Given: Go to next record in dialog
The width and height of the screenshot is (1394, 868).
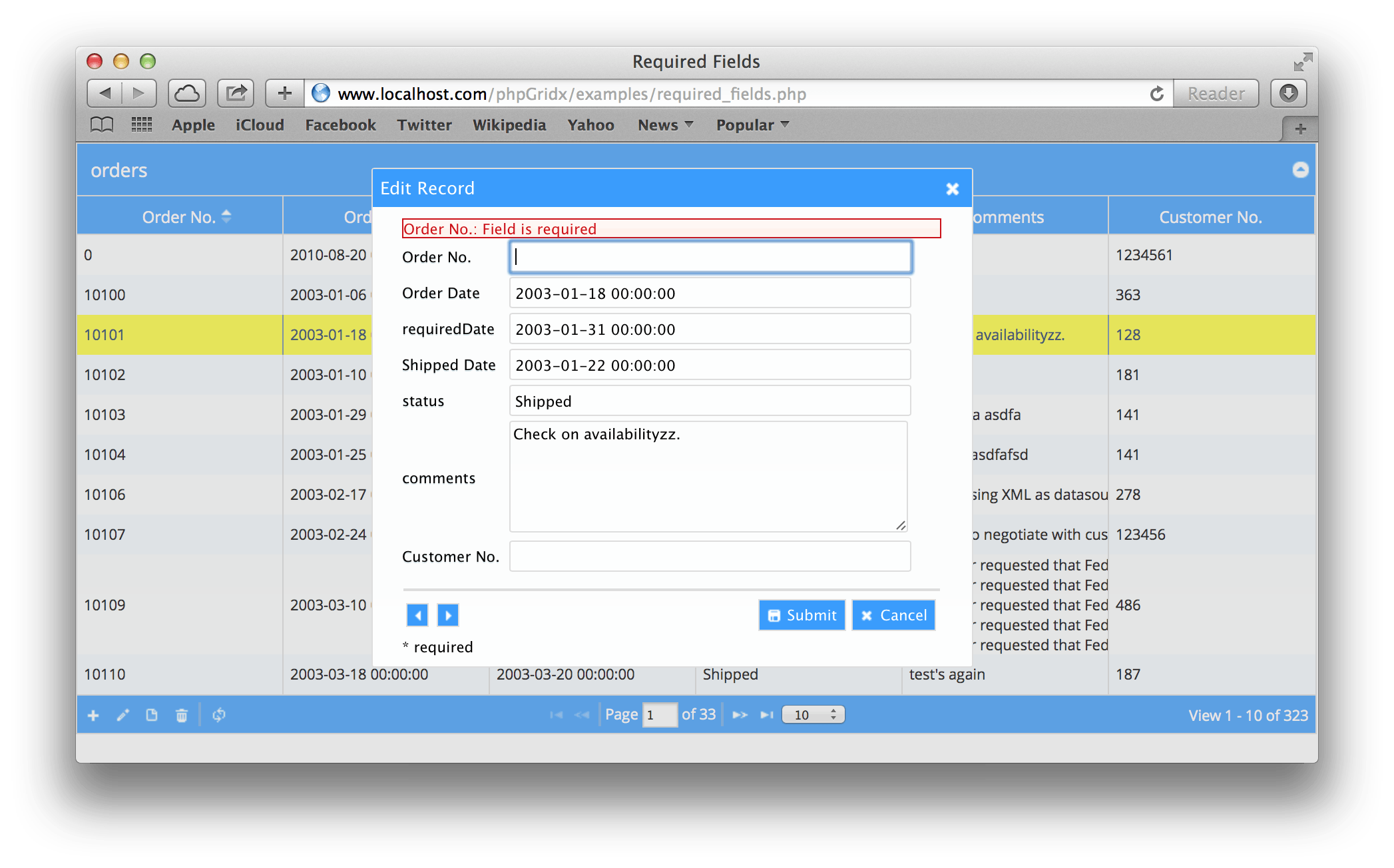Looking at the screenshot, I should click(x=448, y=615).
